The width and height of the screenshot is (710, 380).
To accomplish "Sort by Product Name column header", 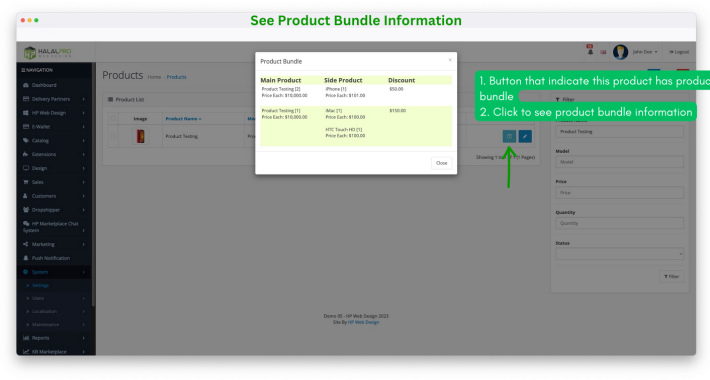I will click(x=183, y=119).
